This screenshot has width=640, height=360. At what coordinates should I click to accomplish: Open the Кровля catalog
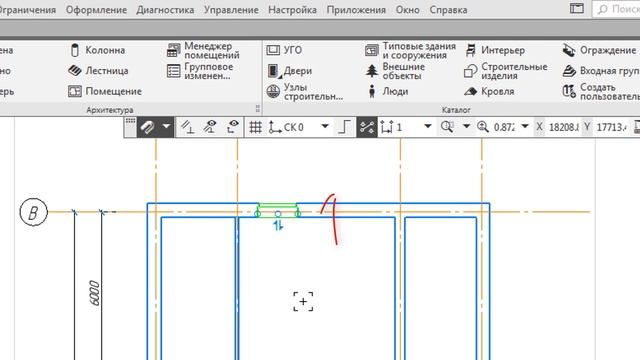click(489, 91)
